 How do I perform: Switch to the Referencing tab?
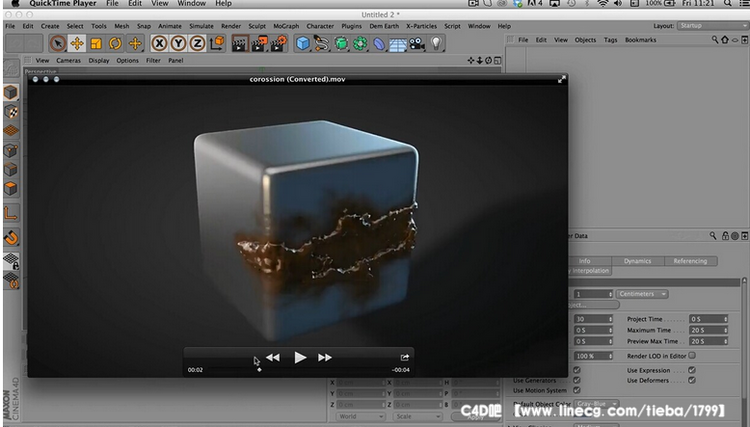coord(690,261)
